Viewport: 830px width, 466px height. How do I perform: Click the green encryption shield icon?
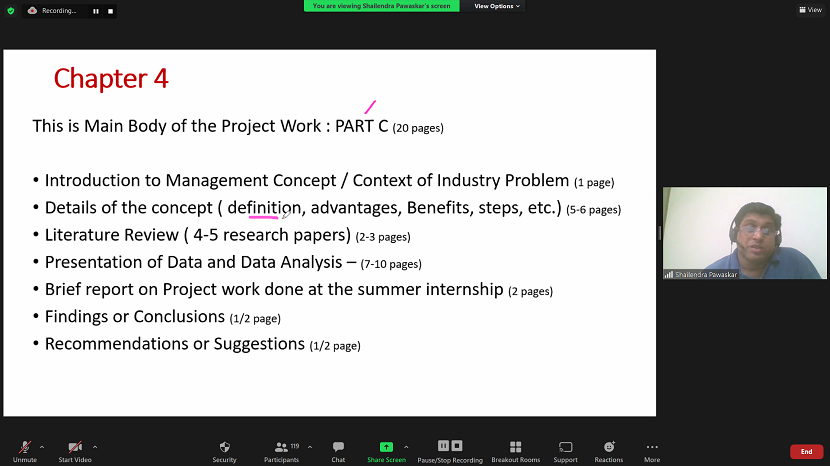coord(10,11)
